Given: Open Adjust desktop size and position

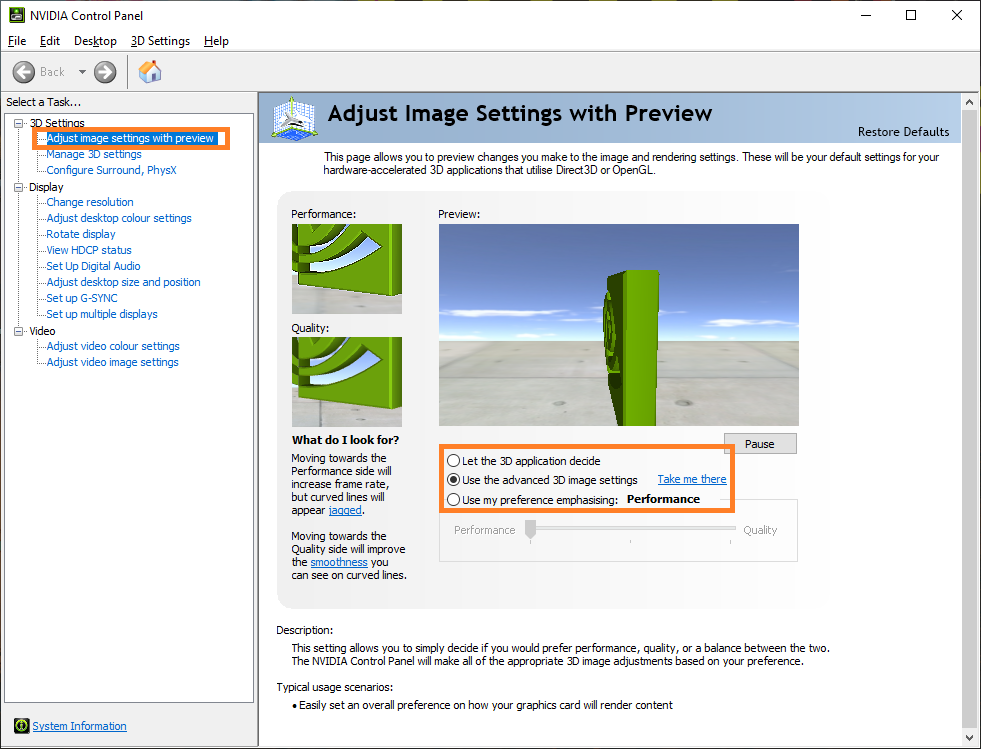Looking at the screenshot, I should (123, 282).
